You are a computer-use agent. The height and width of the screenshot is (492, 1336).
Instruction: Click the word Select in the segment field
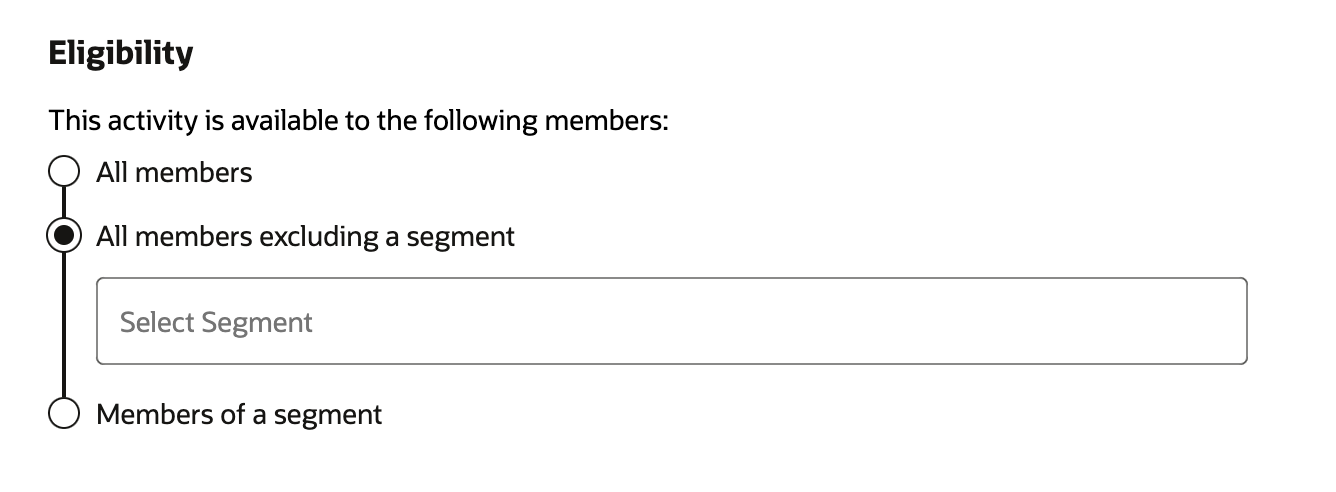pos(157,322)
